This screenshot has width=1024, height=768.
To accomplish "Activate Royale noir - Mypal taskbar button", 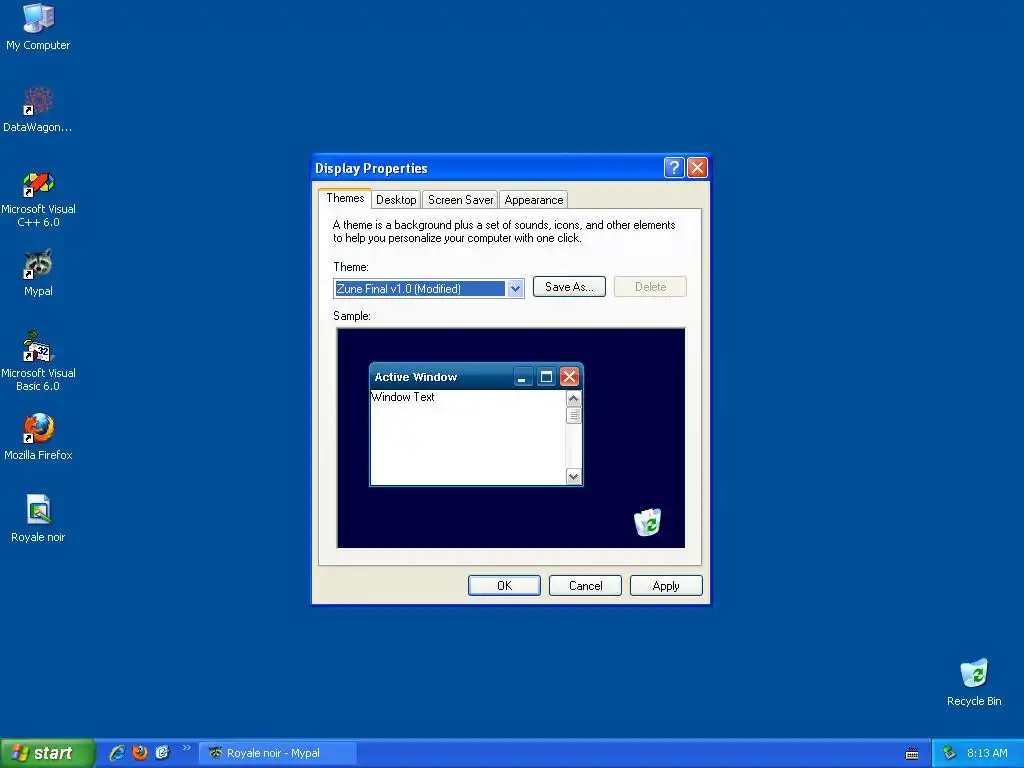I will click(277, 753).
